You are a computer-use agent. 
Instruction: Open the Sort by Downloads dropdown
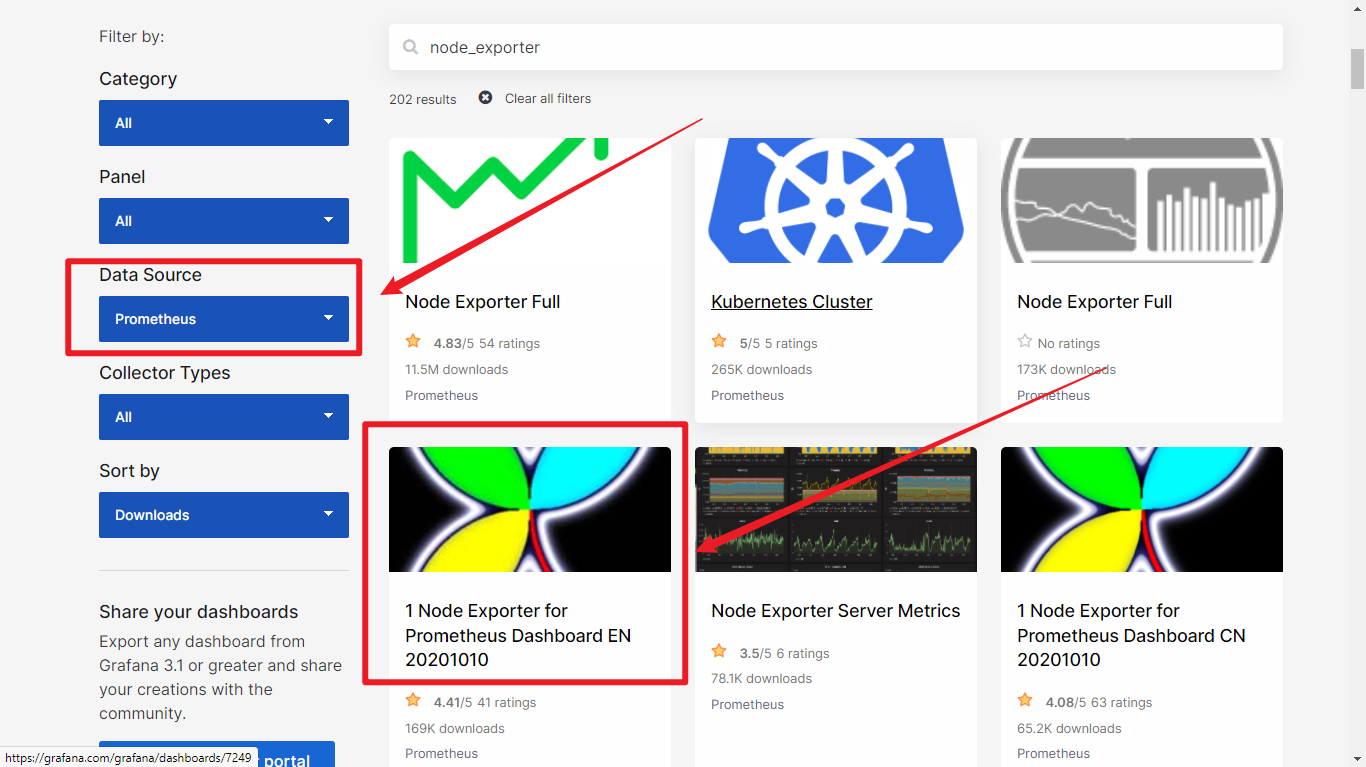click(224, 515)
